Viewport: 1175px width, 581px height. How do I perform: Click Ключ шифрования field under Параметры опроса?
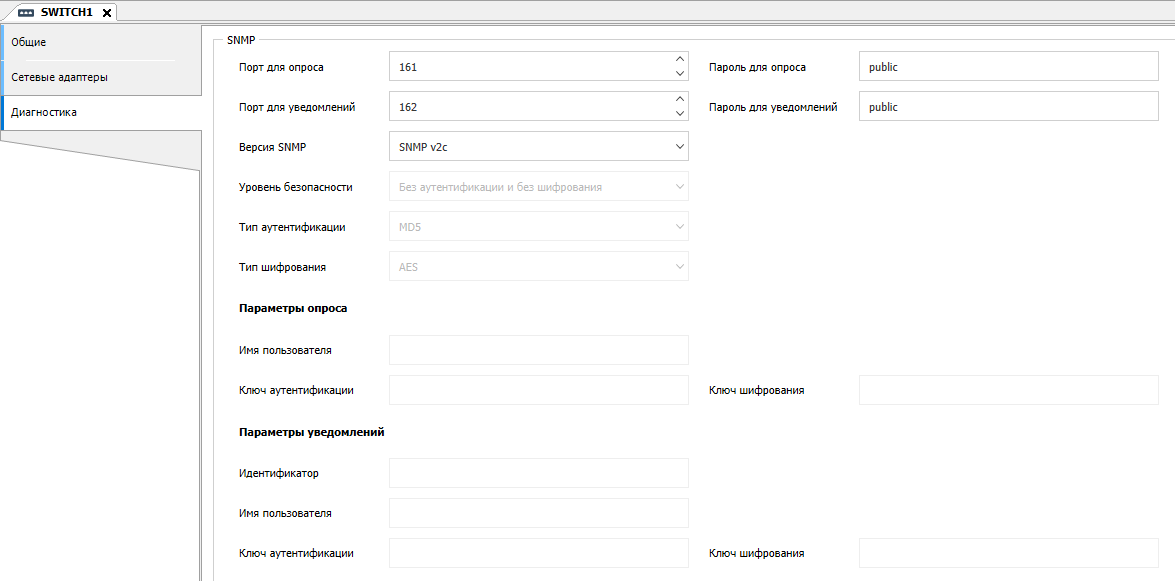coord(1008,390)
